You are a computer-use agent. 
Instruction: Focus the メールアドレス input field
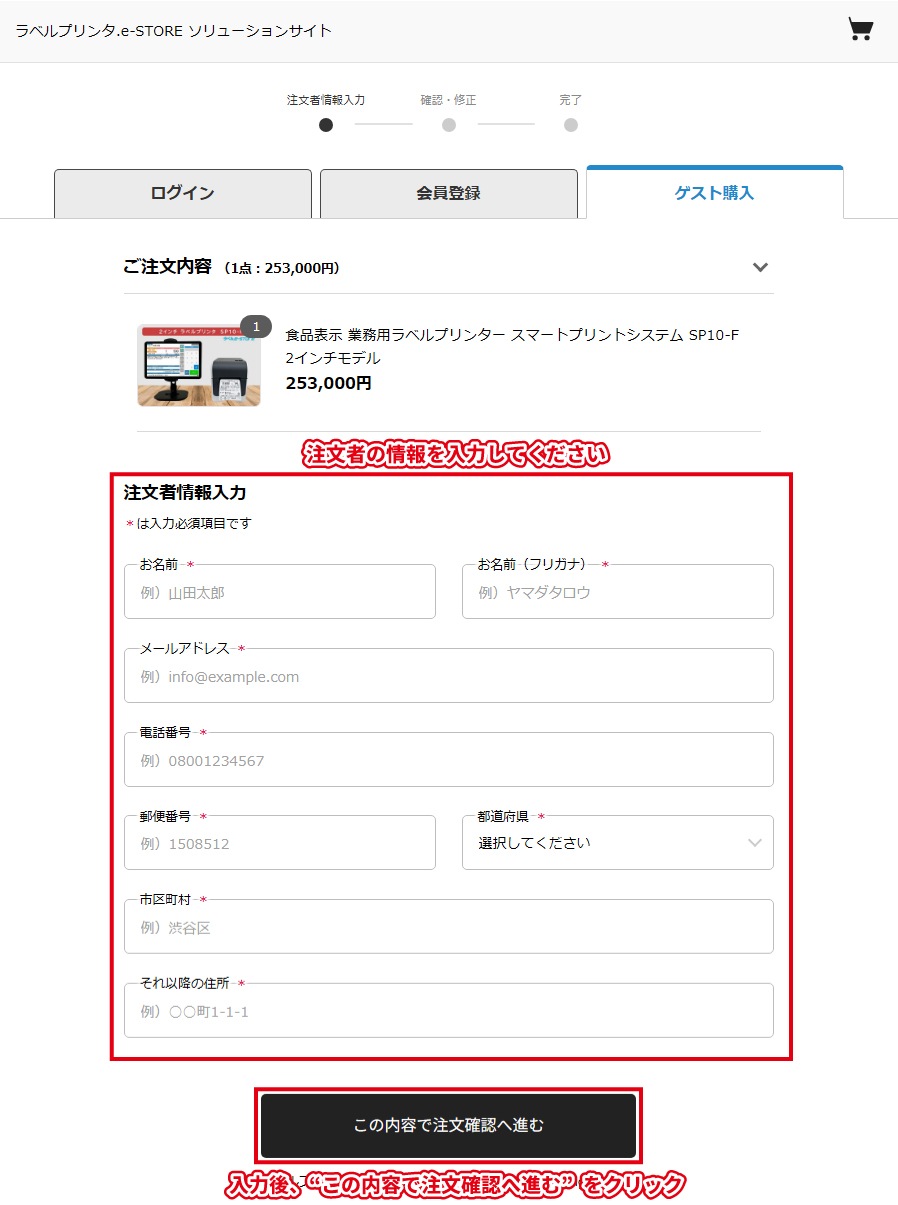pyautogui.click(x=449, y=676)
